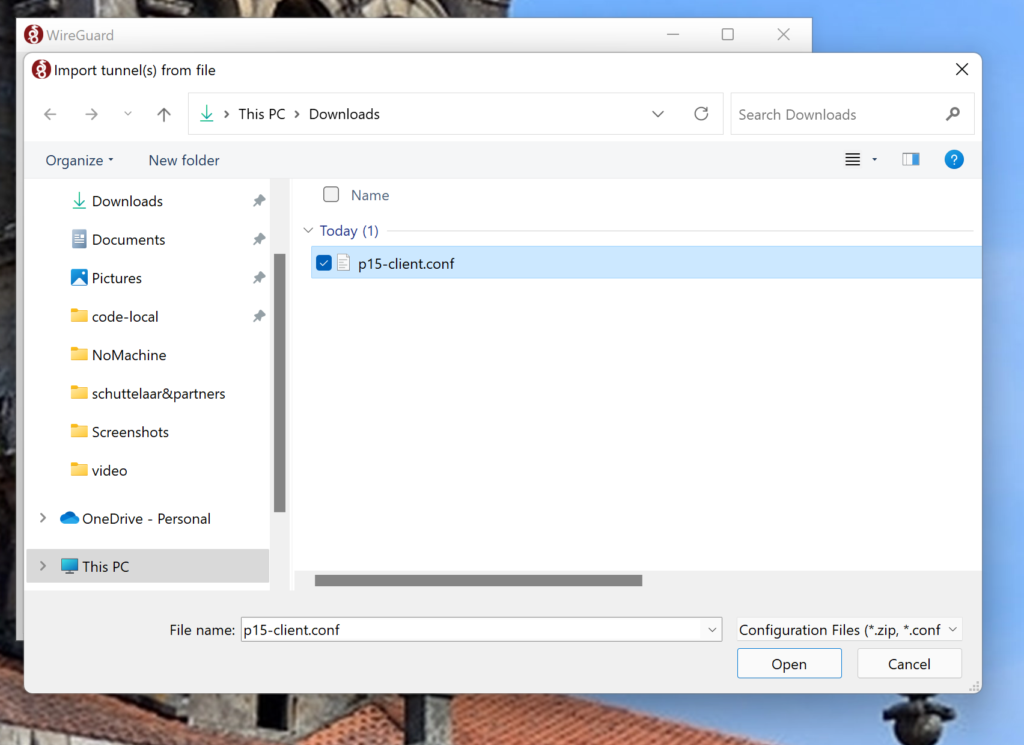1024x745 pixels.
Task: Open the Help question mark icon
Action: coord(954,160)
